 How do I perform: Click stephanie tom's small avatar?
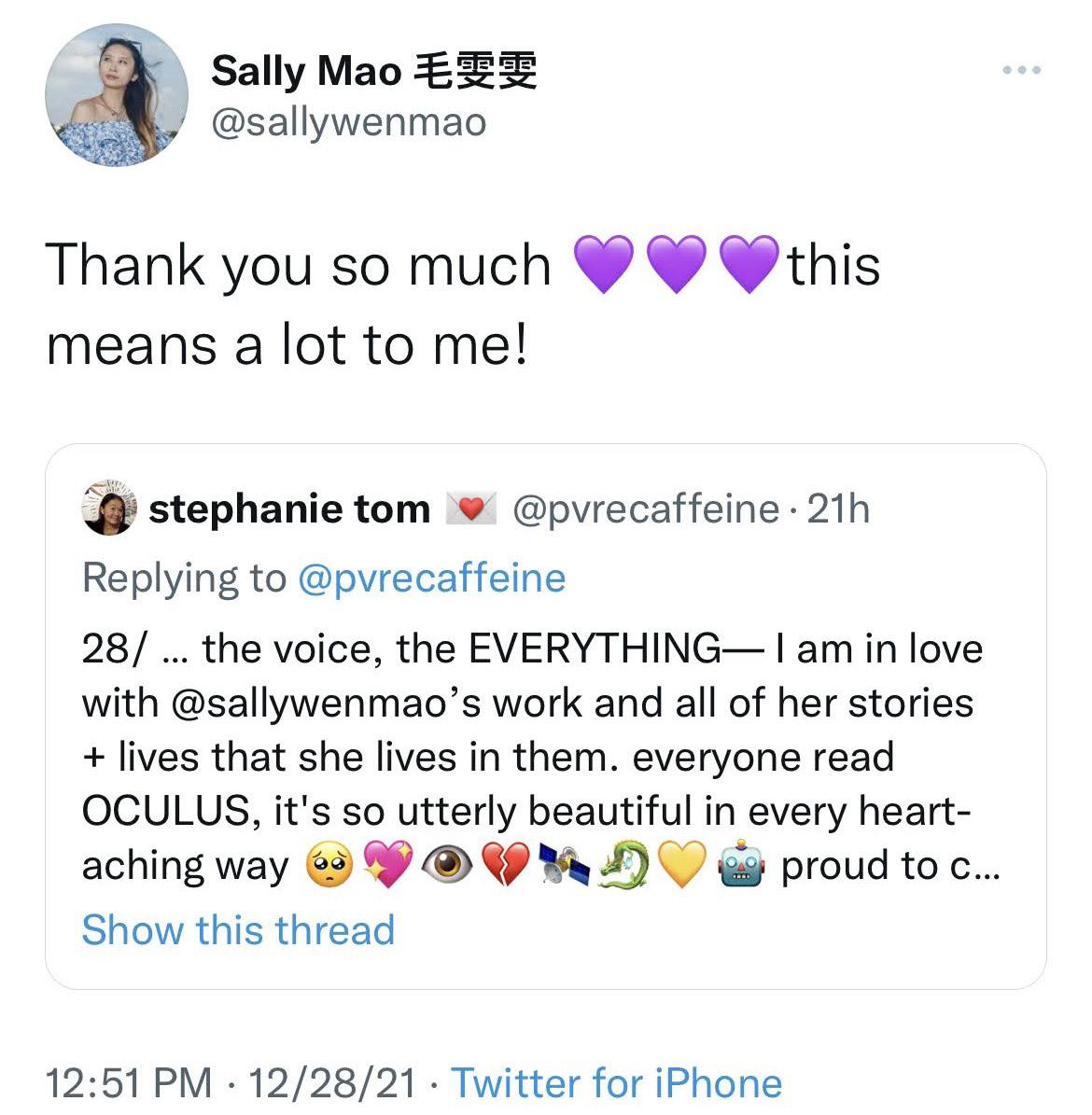[109, 509]
